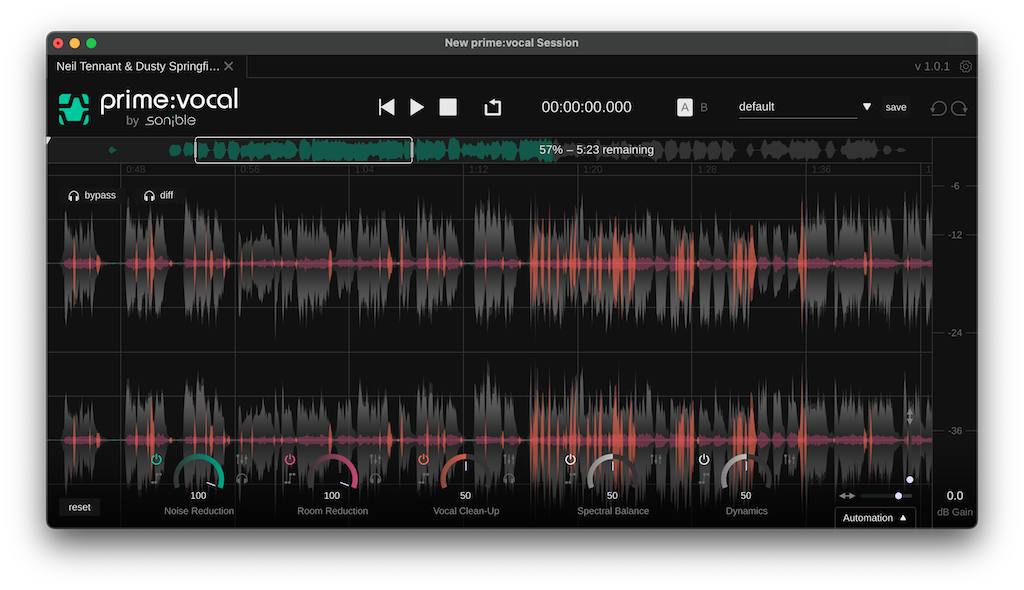Switch to state B
Screen dimensions: 1024x590
pos(704,107)
